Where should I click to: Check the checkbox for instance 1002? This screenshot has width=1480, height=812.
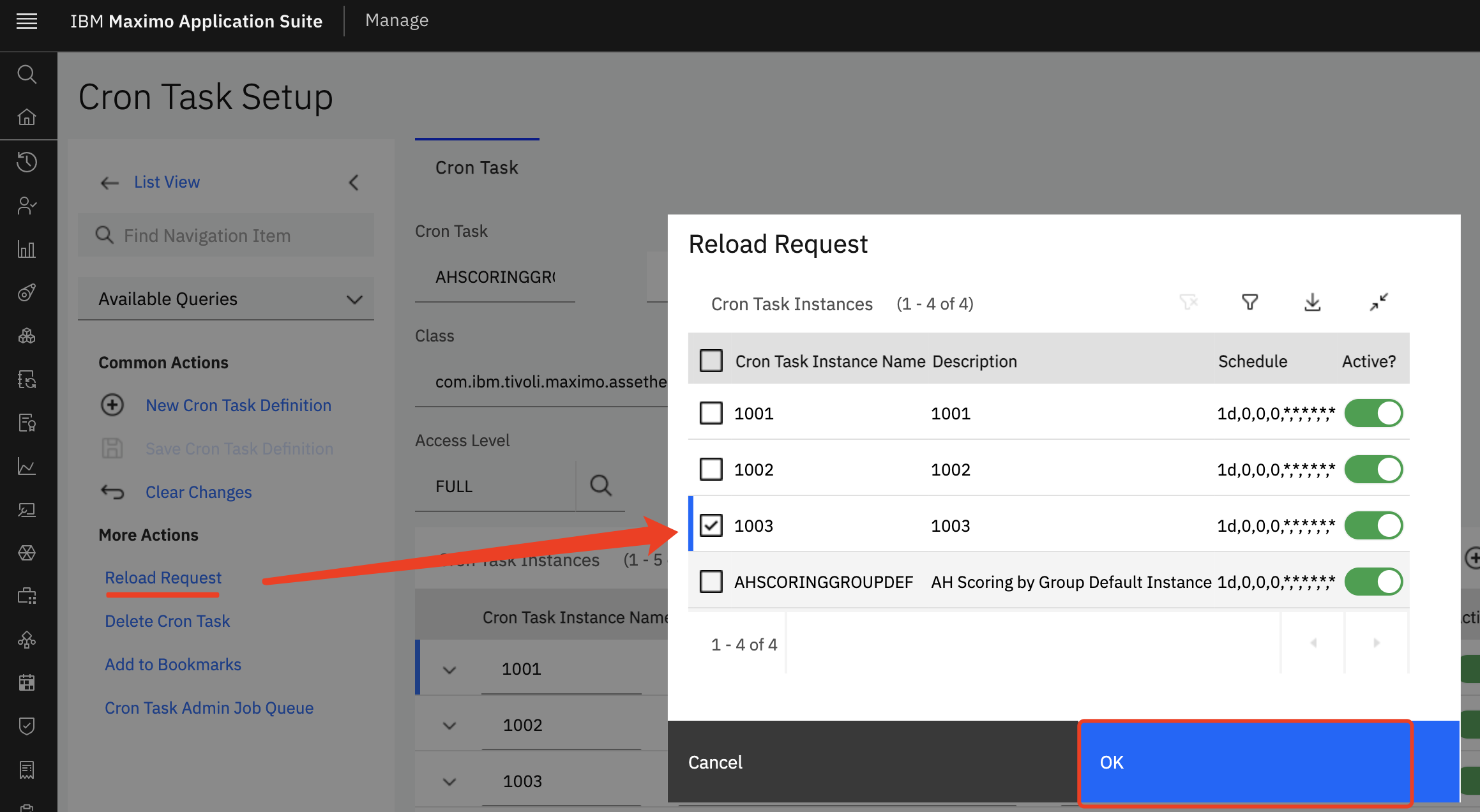click(x=711, y=469)
